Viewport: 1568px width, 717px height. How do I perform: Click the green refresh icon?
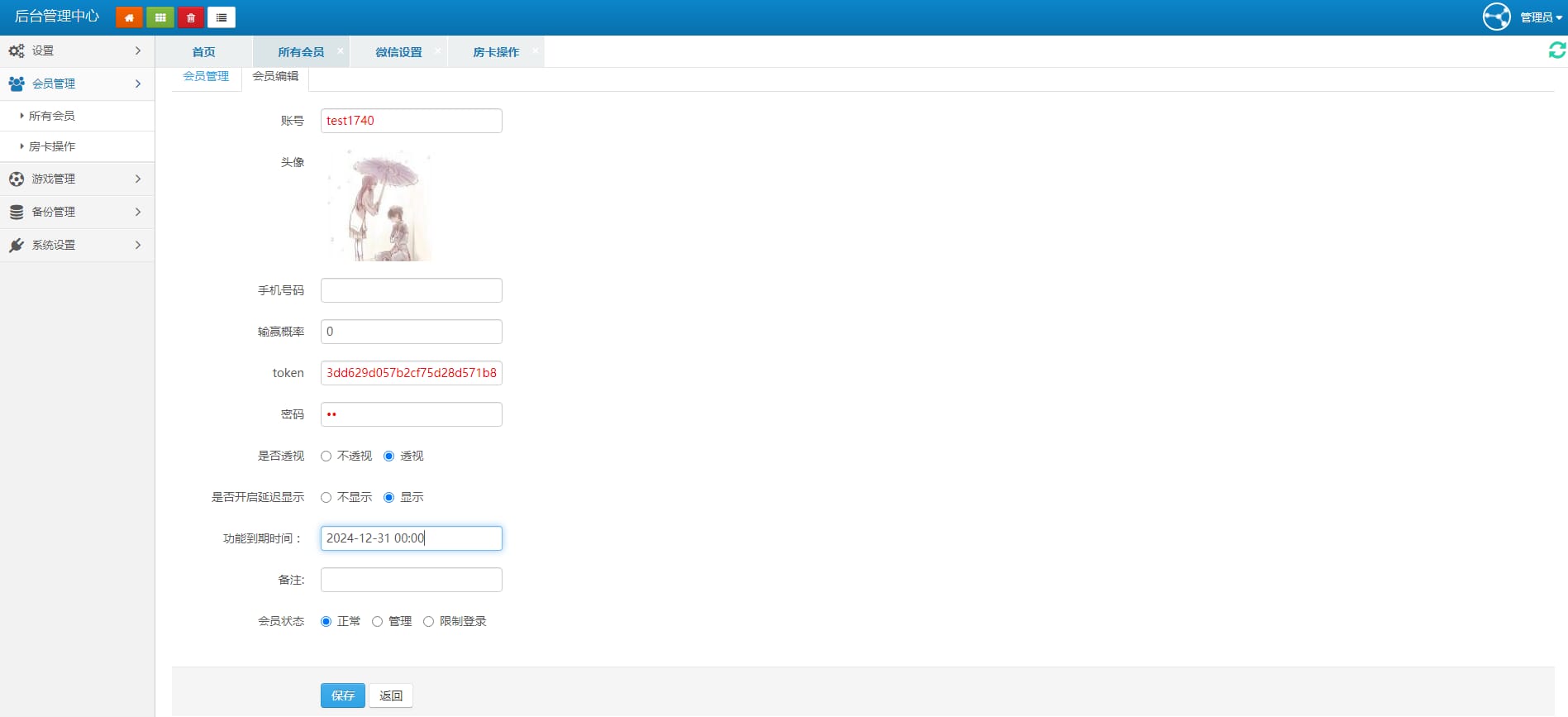tap(1556, 50)
